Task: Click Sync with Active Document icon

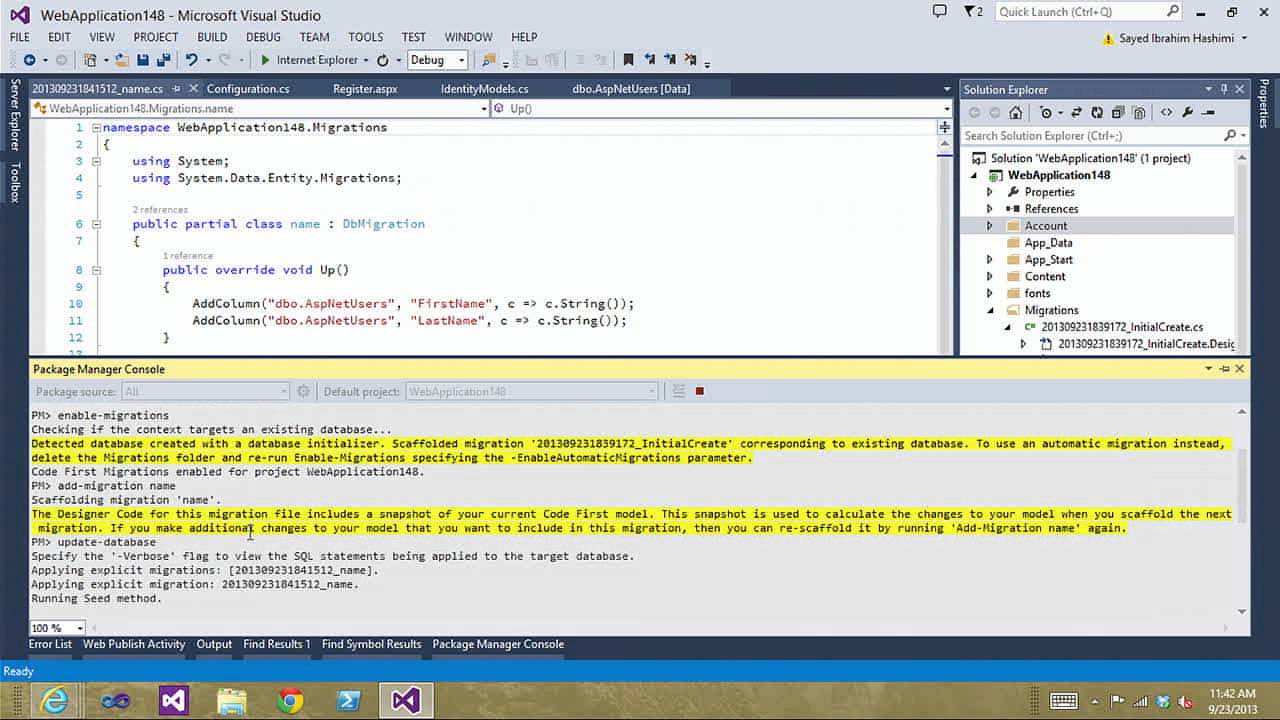Action: click(x=1077, y=113)
